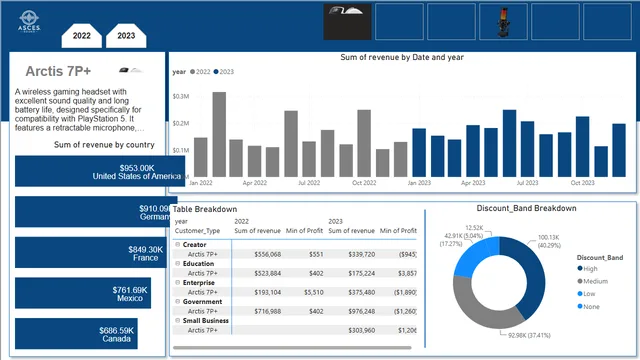Screen dimensions: 640x360
Task: Click the 2023 column group header in table
Action: 335,221
